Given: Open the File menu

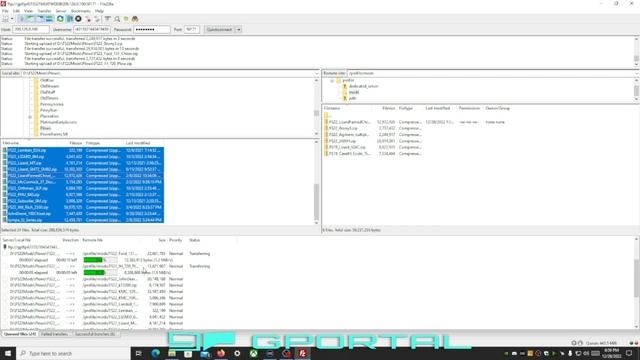Looking at the screenshot, I should [5, 11].
